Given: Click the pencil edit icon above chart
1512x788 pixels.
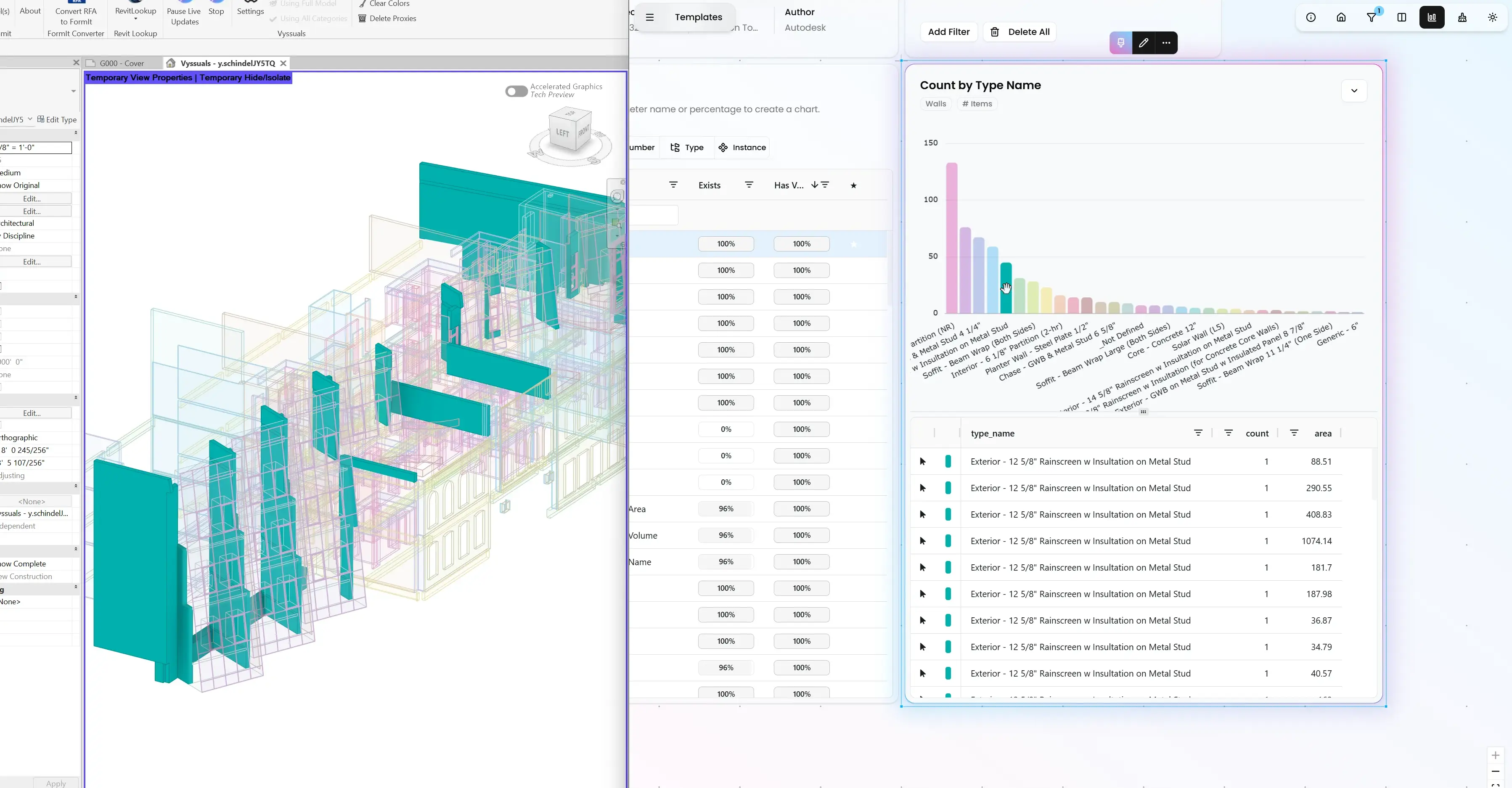Looking at the screenshot, I should (x=1144, y=43).
